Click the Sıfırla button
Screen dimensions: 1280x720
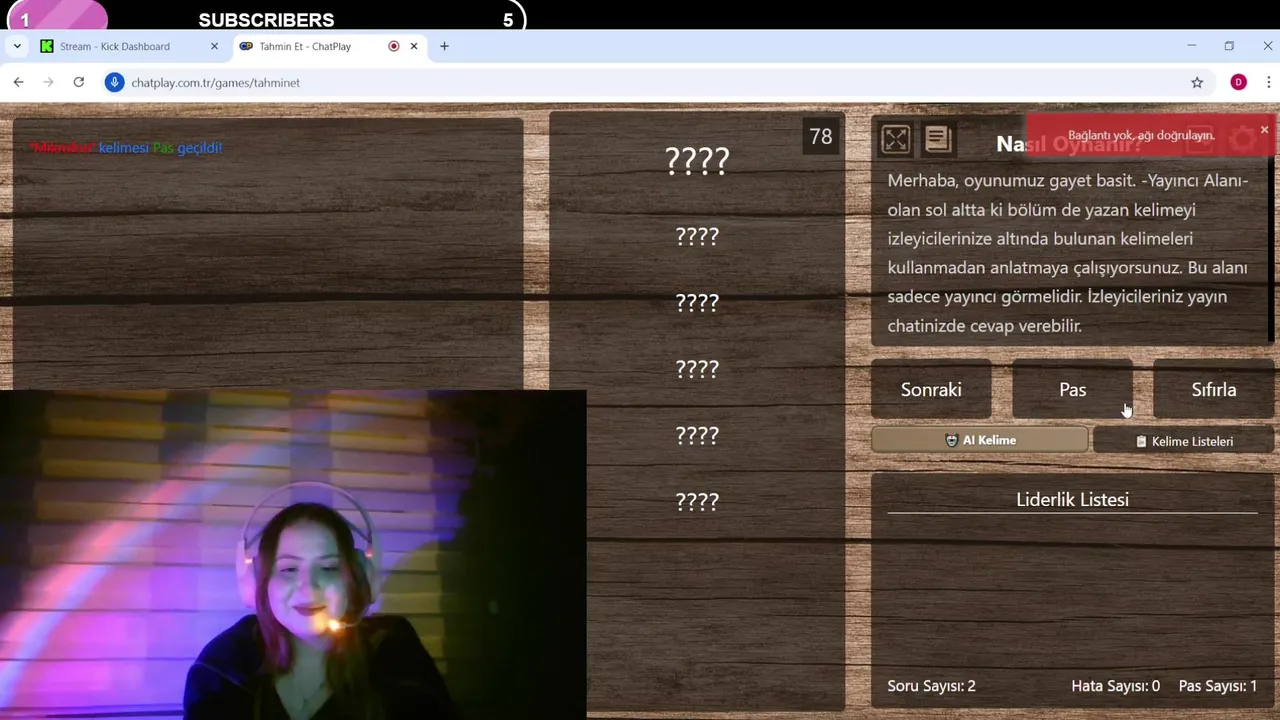click(1214, 389)
